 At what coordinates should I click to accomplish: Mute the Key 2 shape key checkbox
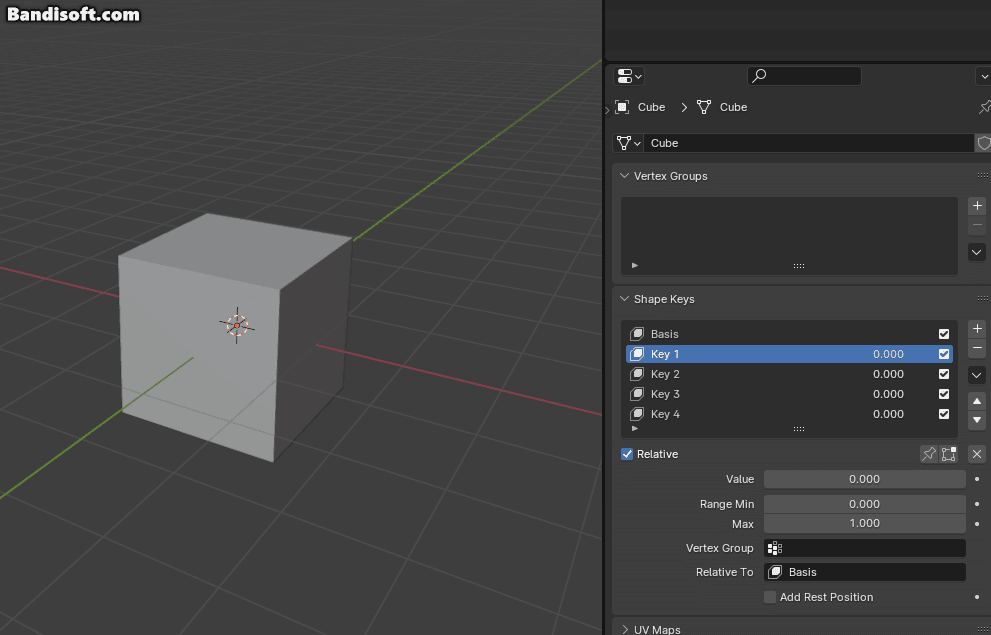pyautogui.click(x=944, y=374)
